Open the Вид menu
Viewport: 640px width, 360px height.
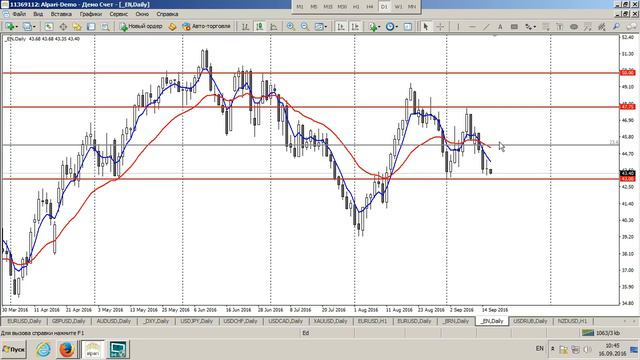click(38, 14)
